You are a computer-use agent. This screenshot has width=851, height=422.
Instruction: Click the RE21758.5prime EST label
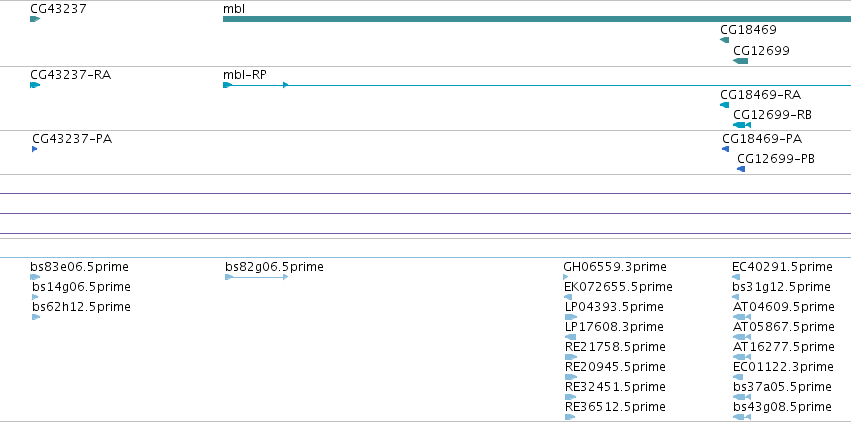click(615, 347)
